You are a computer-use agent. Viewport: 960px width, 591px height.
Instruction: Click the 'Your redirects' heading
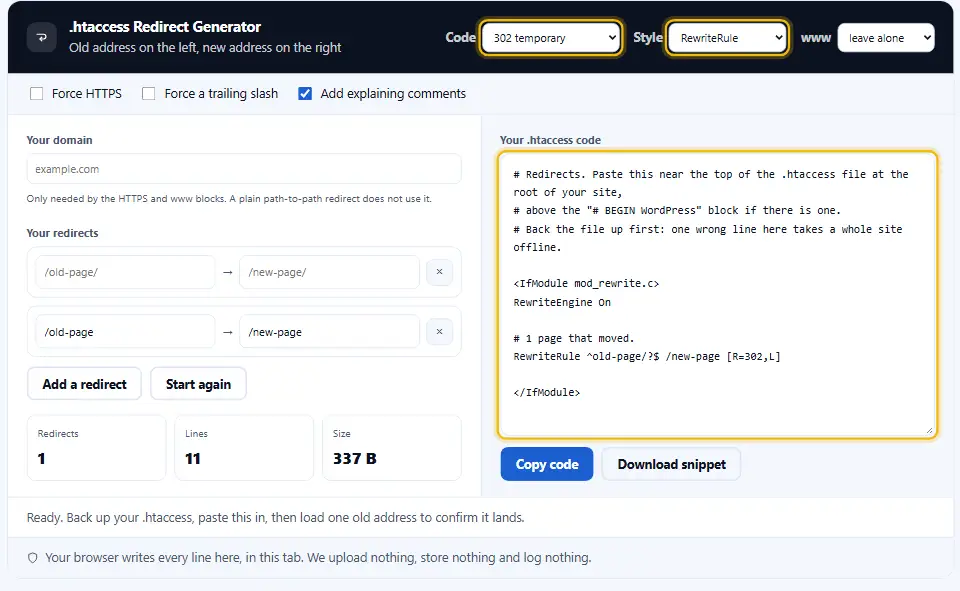(x=62, y=233)
